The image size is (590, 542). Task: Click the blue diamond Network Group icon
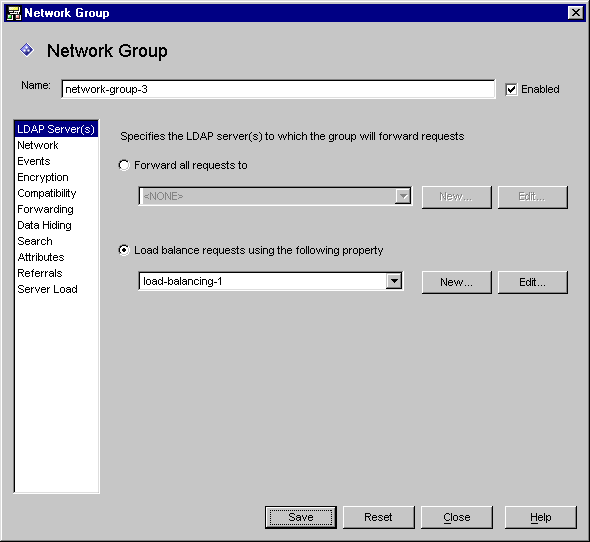click(x=27, y=50)
